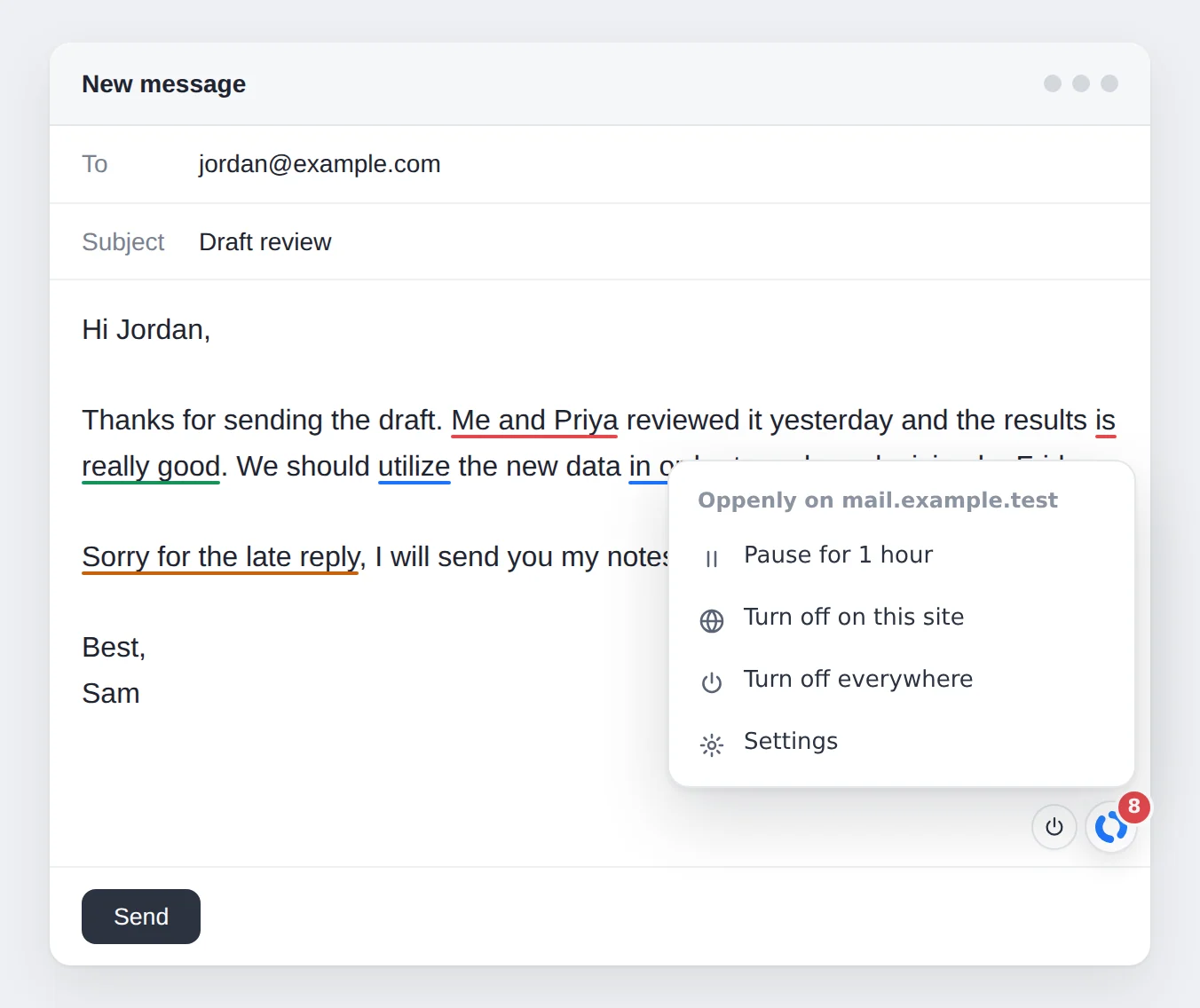The width and height of the screenshot is (1200, 1008).
Task: Click the underlined phrase 'really good'
Action: (151, 466)
